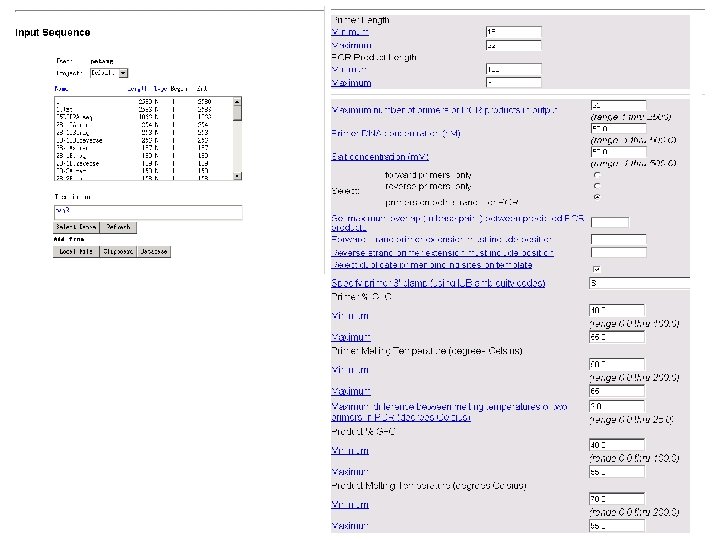Click Primer % G+C Minimum field

tap(617, 310)
